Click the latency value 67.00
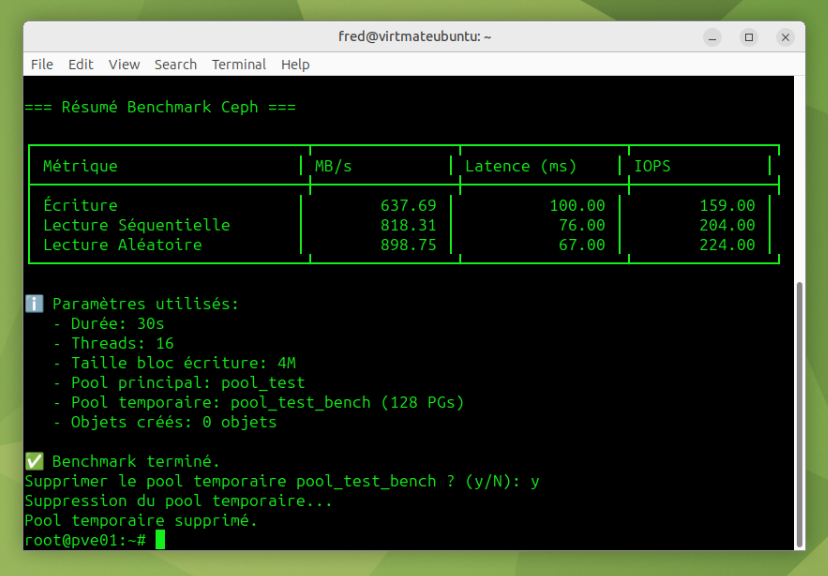 pos(582,244)
